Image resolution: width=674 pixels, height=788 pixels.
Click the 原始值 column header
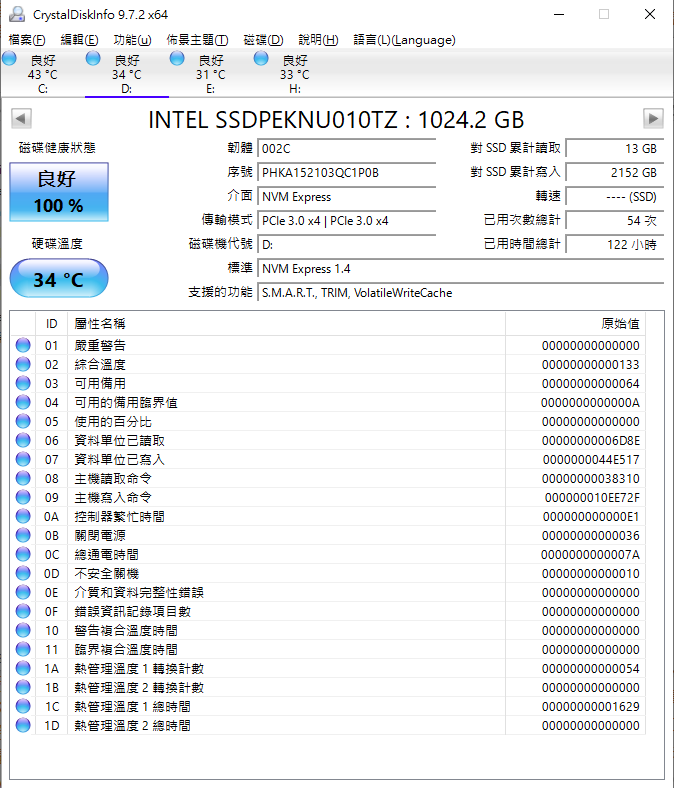tap(575, 324)
